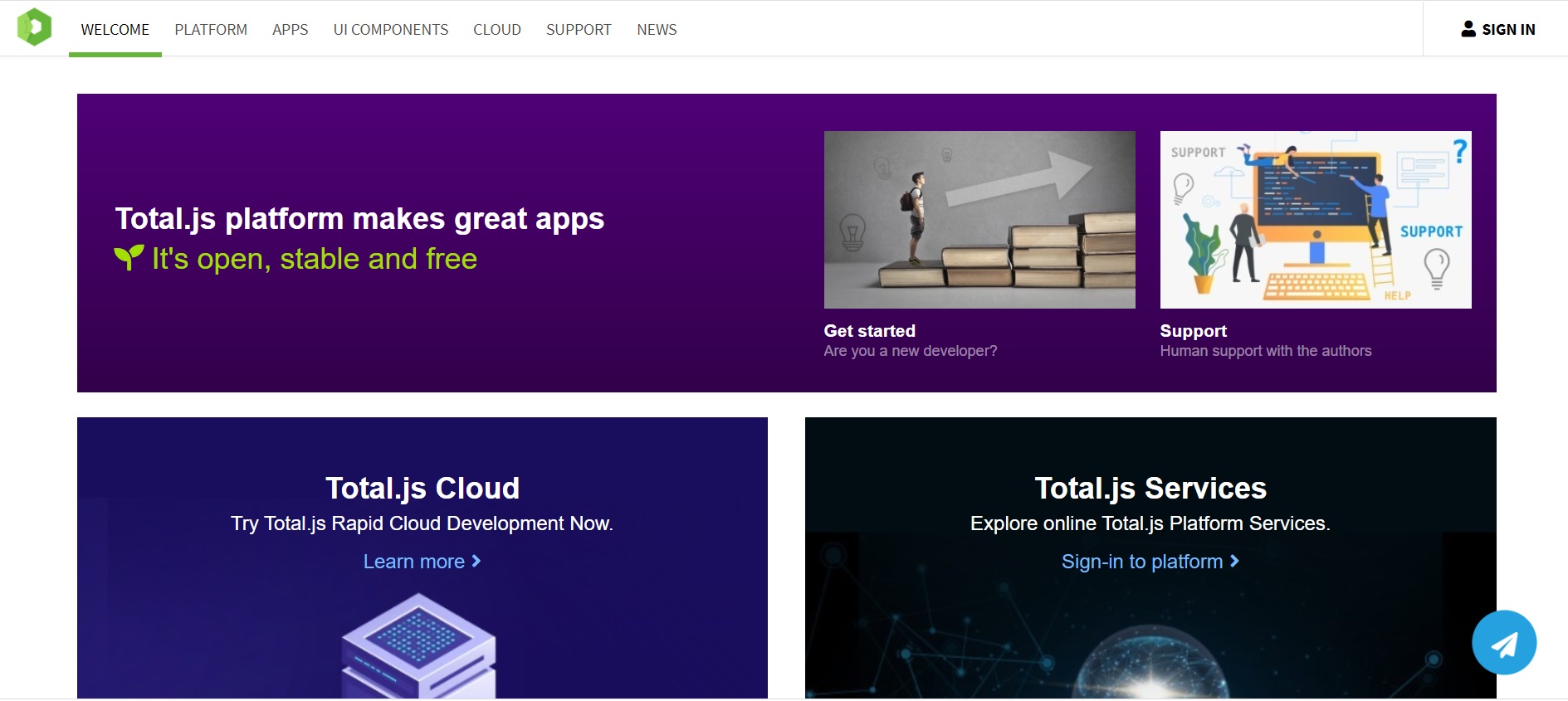
Task: Follow the Sign-in to platform link
Action: [1141, 562]
